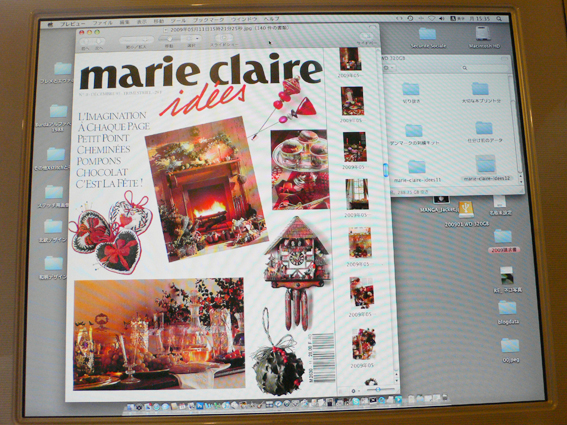The width and height of the screenshot is (567, 425).
Task: Select the marie-claire-idees11 folder
Action: click(x=417, y=171)
